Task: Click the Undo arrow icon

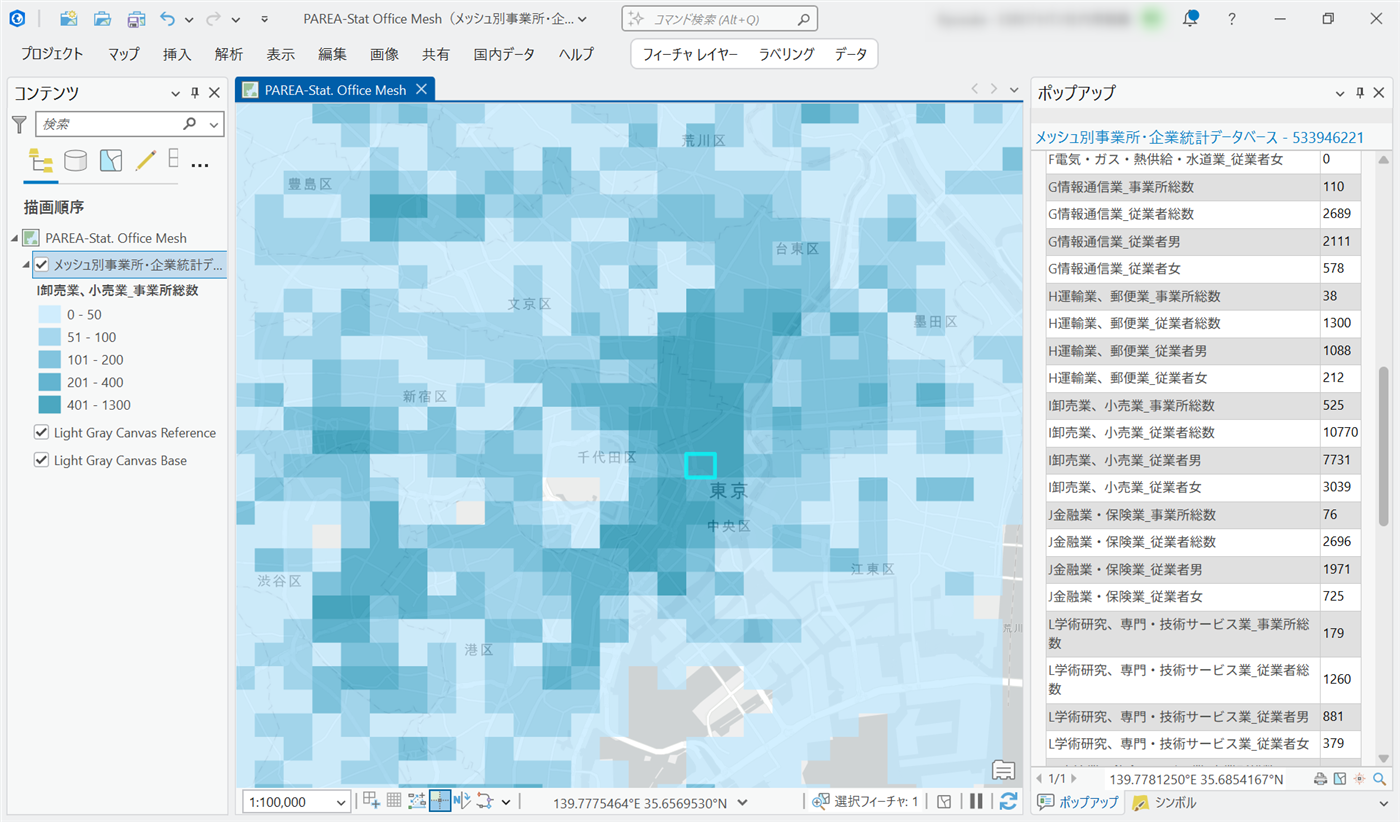Action: [x=167, y=19]
